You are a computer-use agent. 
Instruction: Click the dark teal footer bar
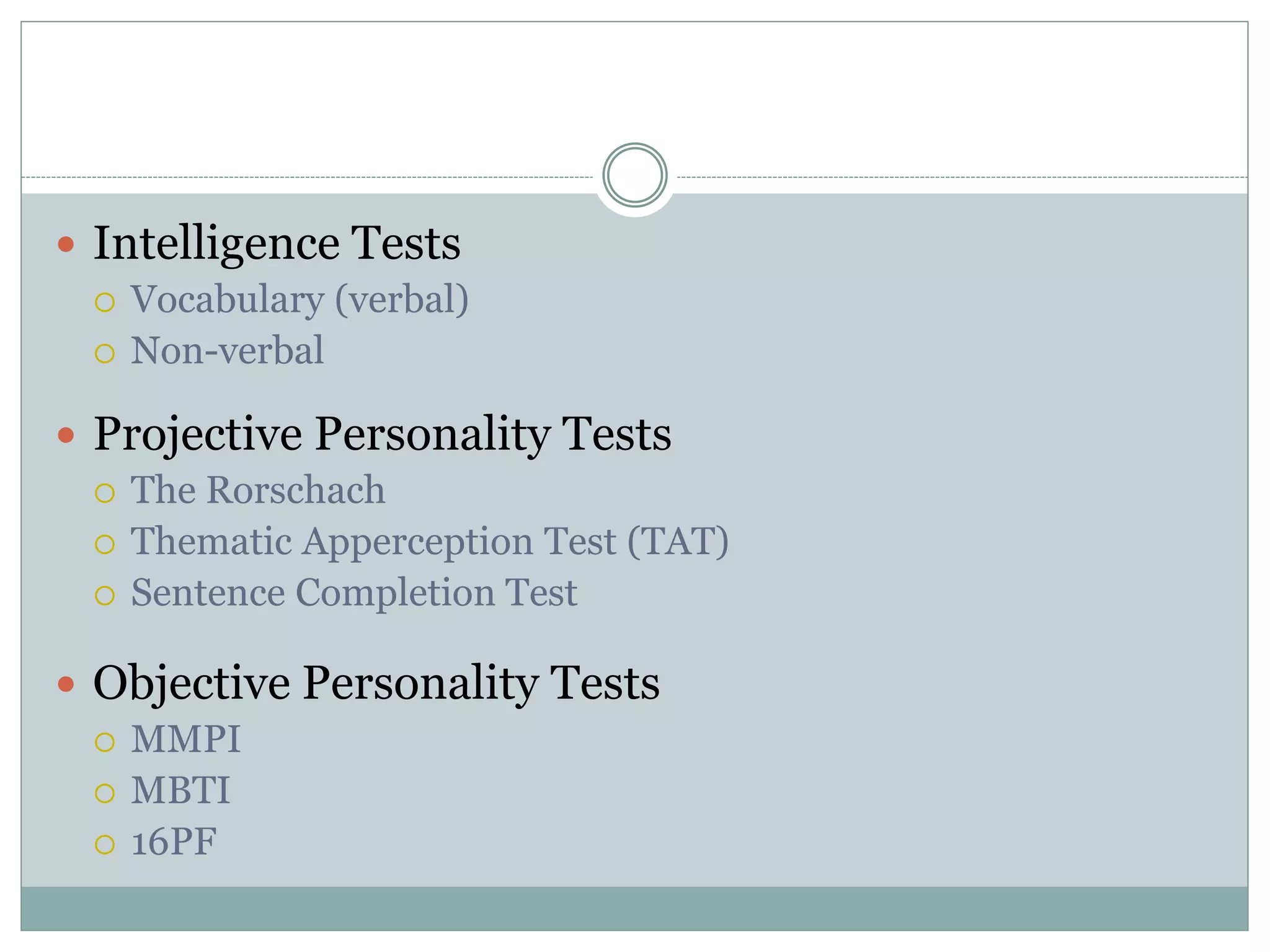(x=634, y=908)
